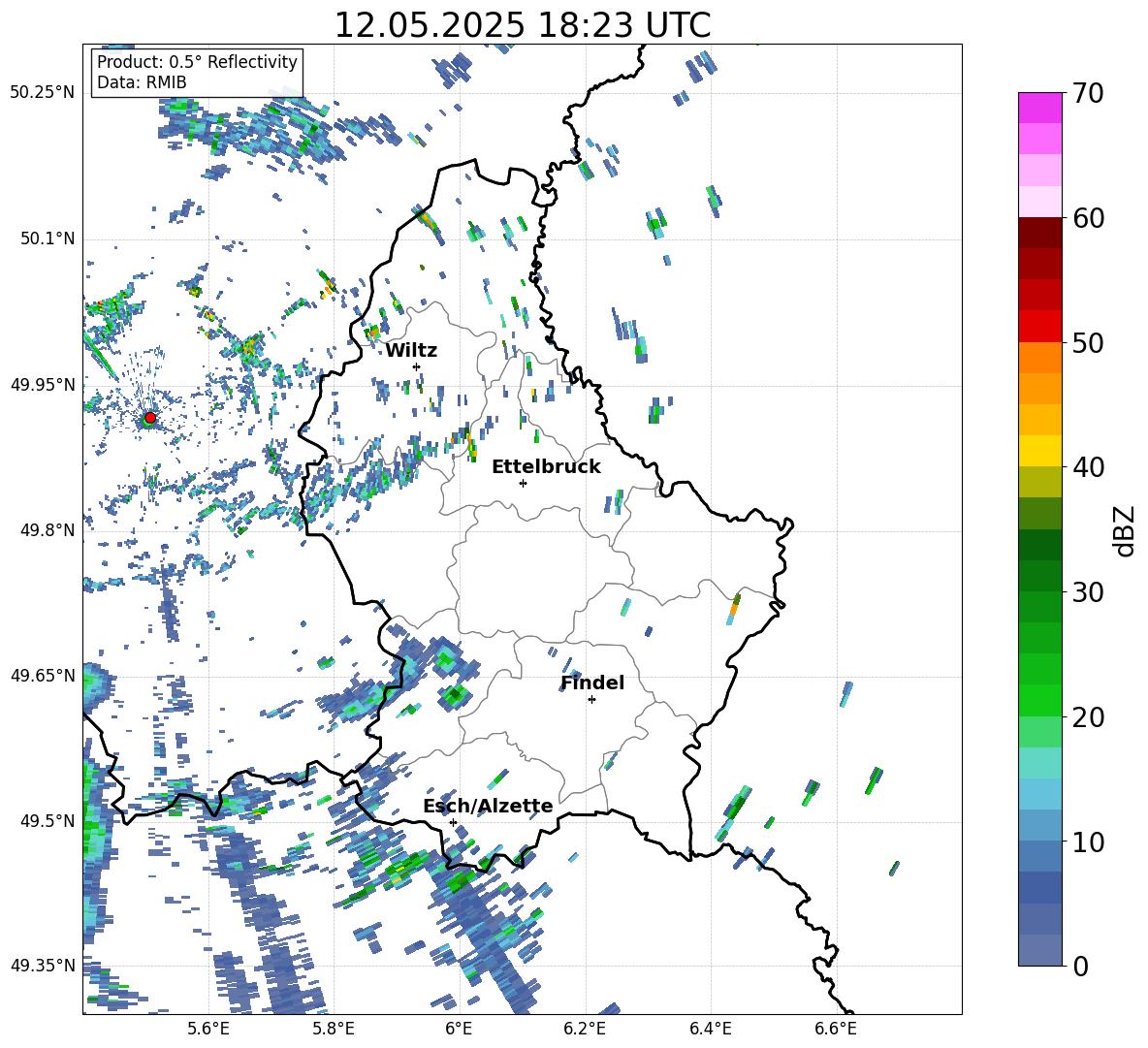Click the 60 tick on the colorbar
The height and width of the screenshot is (1048, 1148).
coord(1088,218)
